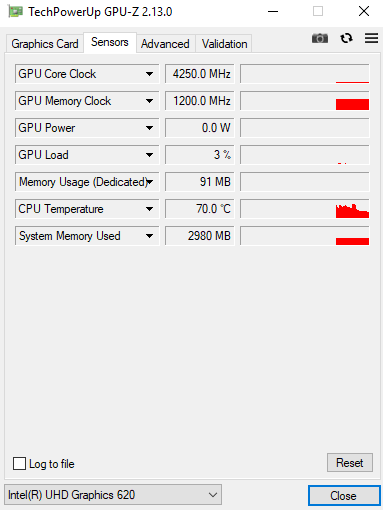Select the Intel(R) UHD Graphics 620 selector
This screenshot has width=383, height=510.
pyautogui.click(x=113, y=495)
